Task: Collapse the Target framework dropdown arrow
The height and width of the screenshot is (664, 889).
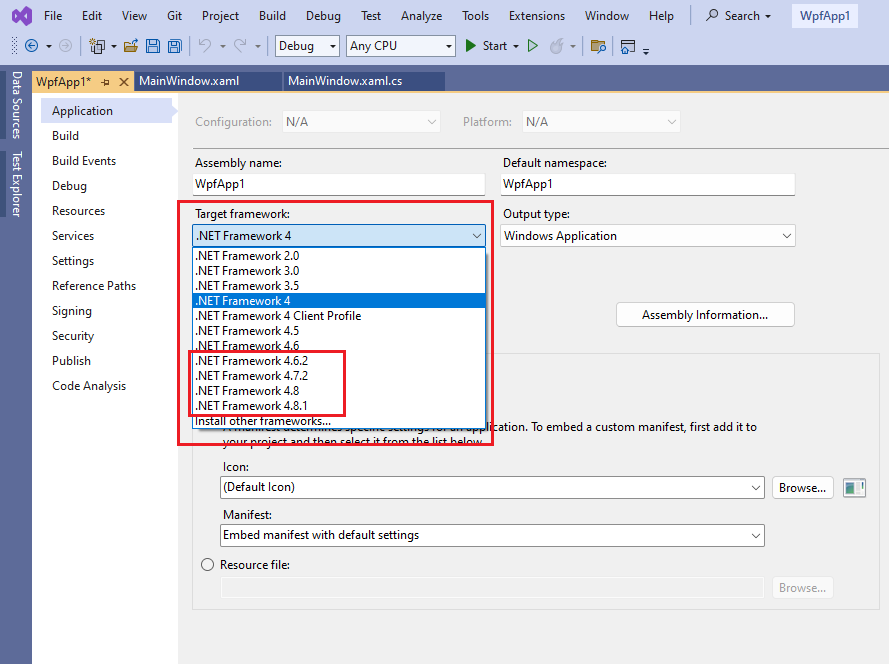Action: tap(477, 236)
